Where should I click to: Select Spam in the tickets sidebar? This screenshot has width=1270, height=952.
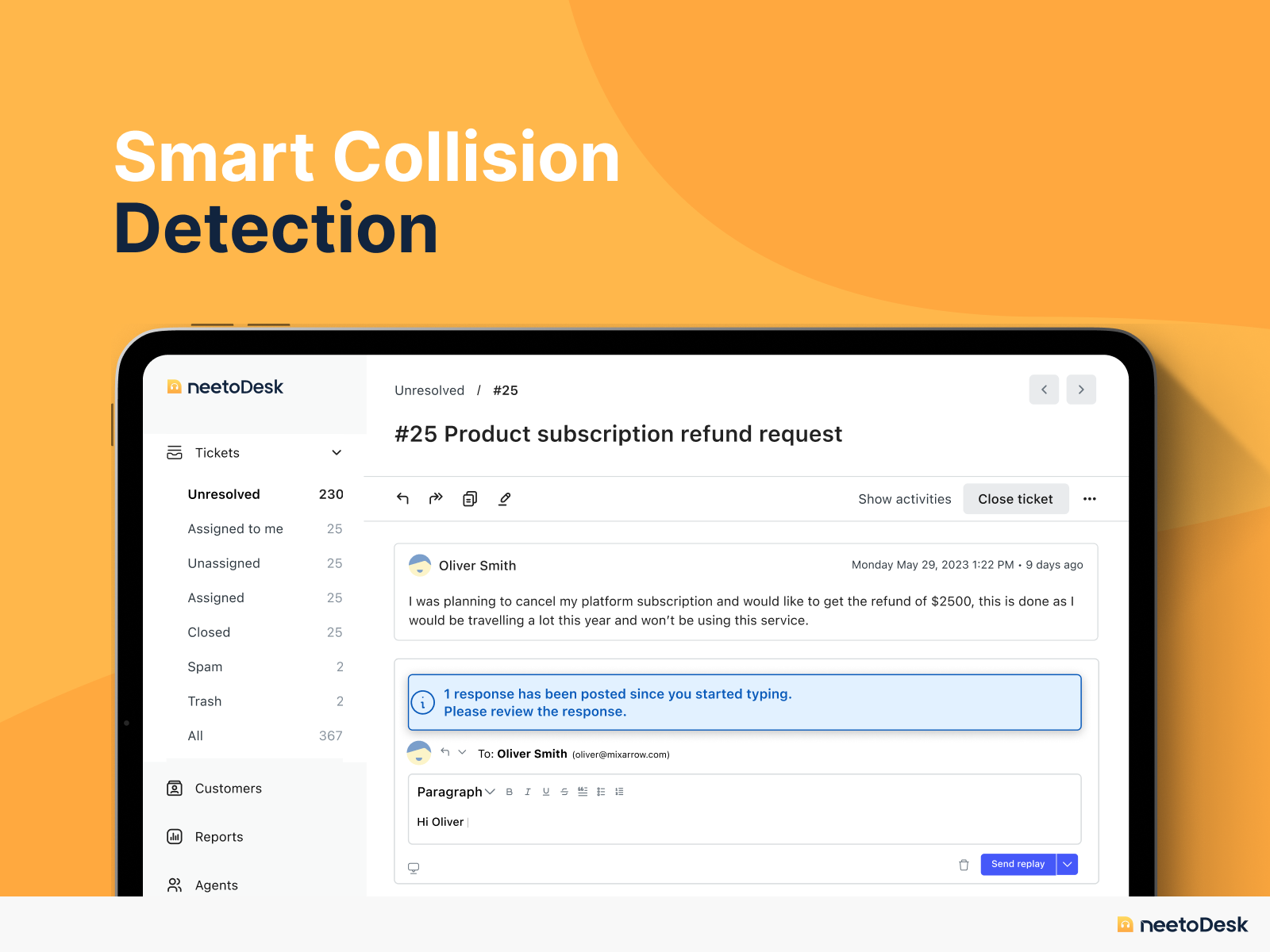point(205,666)
